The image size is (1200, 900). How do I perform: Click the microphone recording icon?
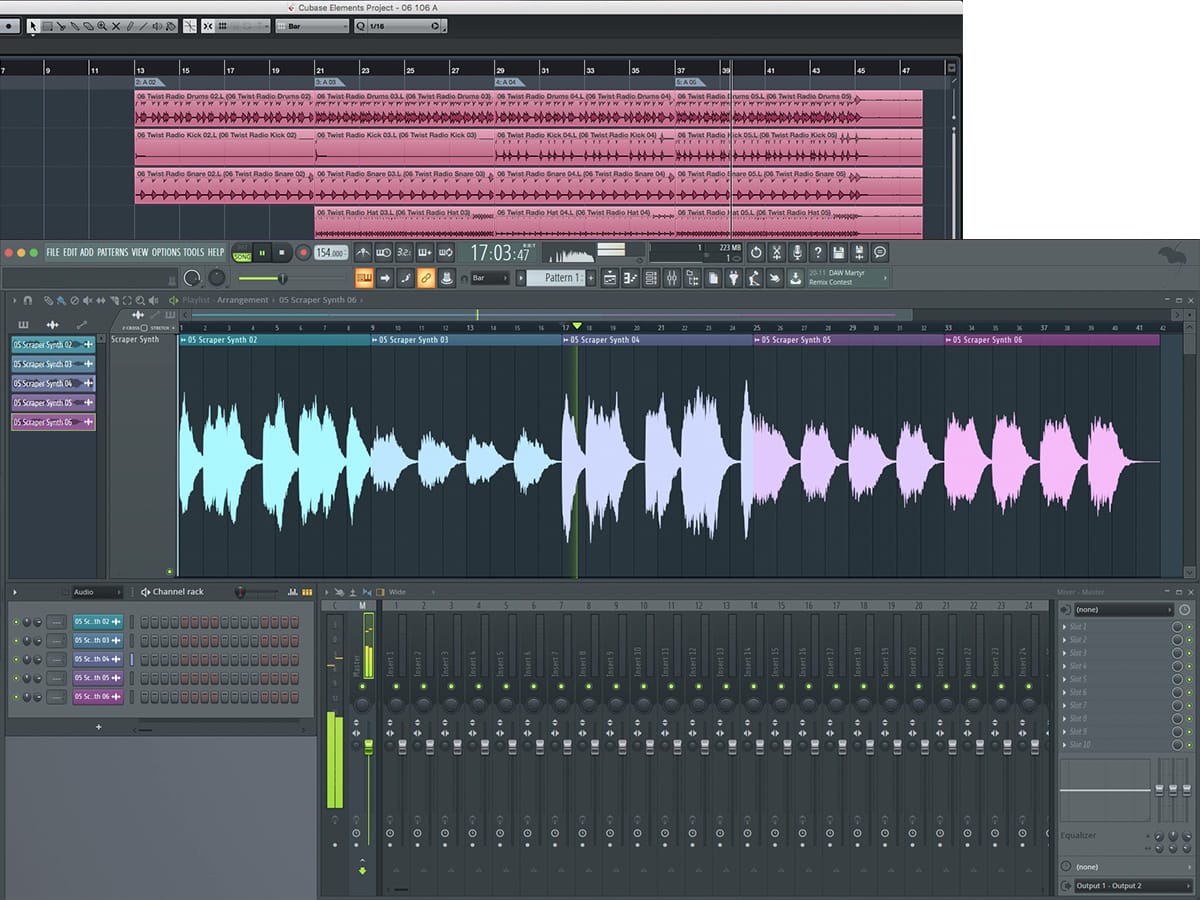pyautogui.click(x=797, y=253)
